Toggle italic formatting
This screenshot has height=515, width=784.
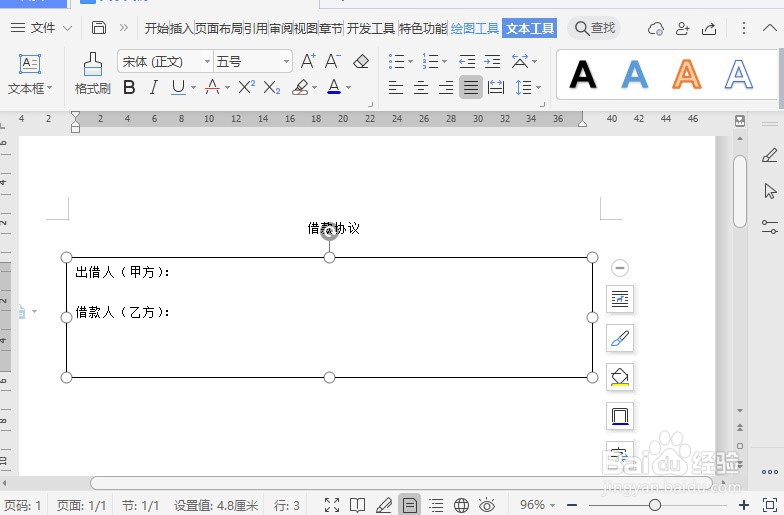154,88
